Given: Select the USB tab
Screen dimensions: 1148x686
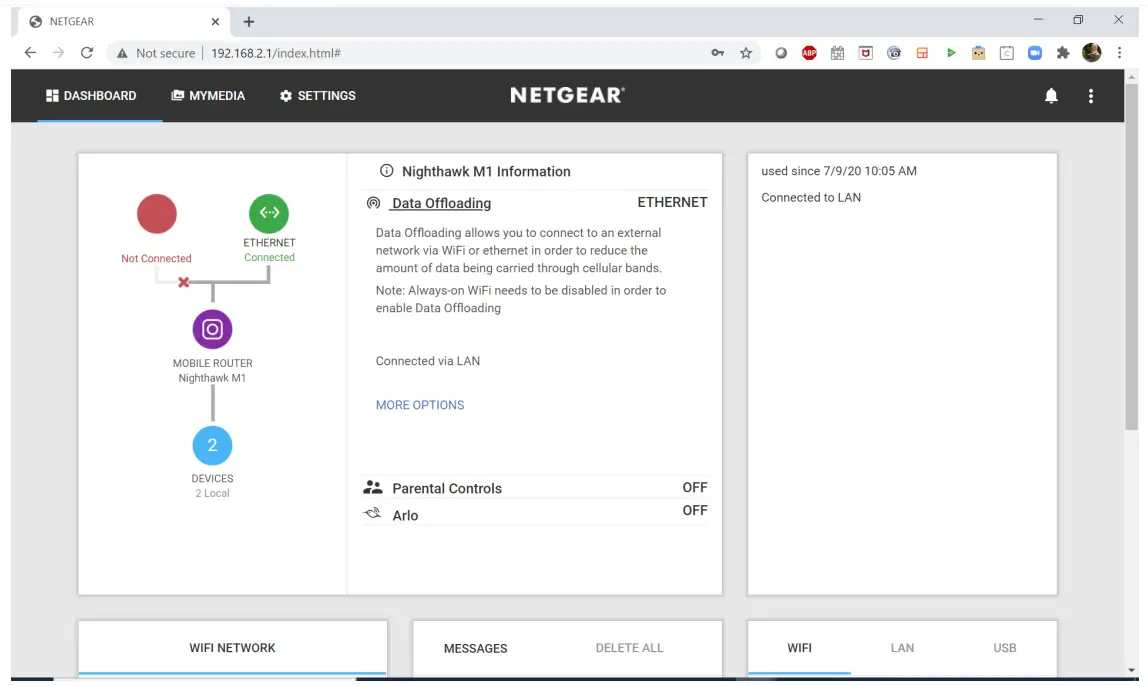Looking at the screenshot, I should (1004, 648).
